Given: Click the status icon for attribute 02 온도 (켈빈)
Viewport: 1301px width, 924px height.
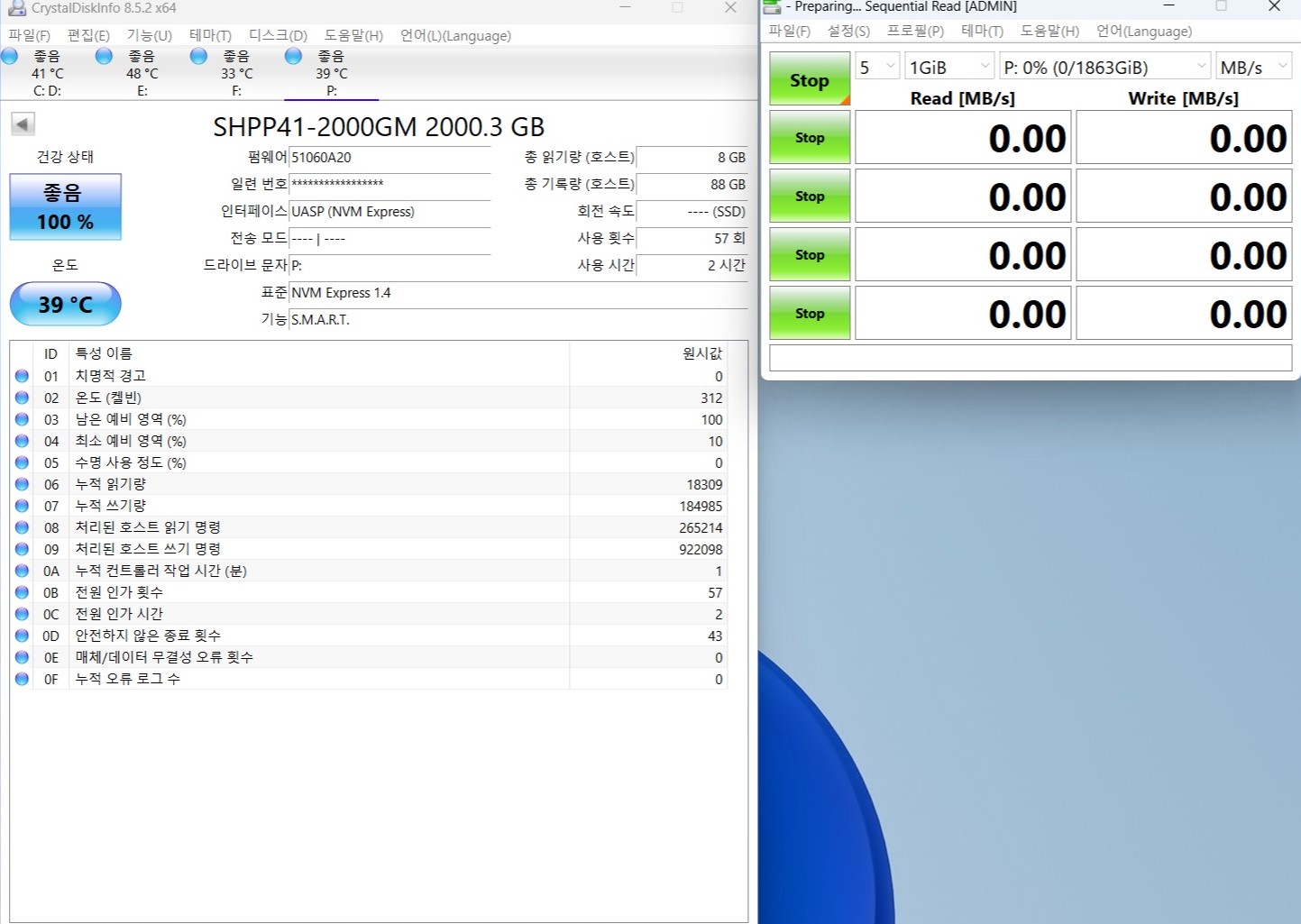Looking at the screenshot, I should click(22, 398).
